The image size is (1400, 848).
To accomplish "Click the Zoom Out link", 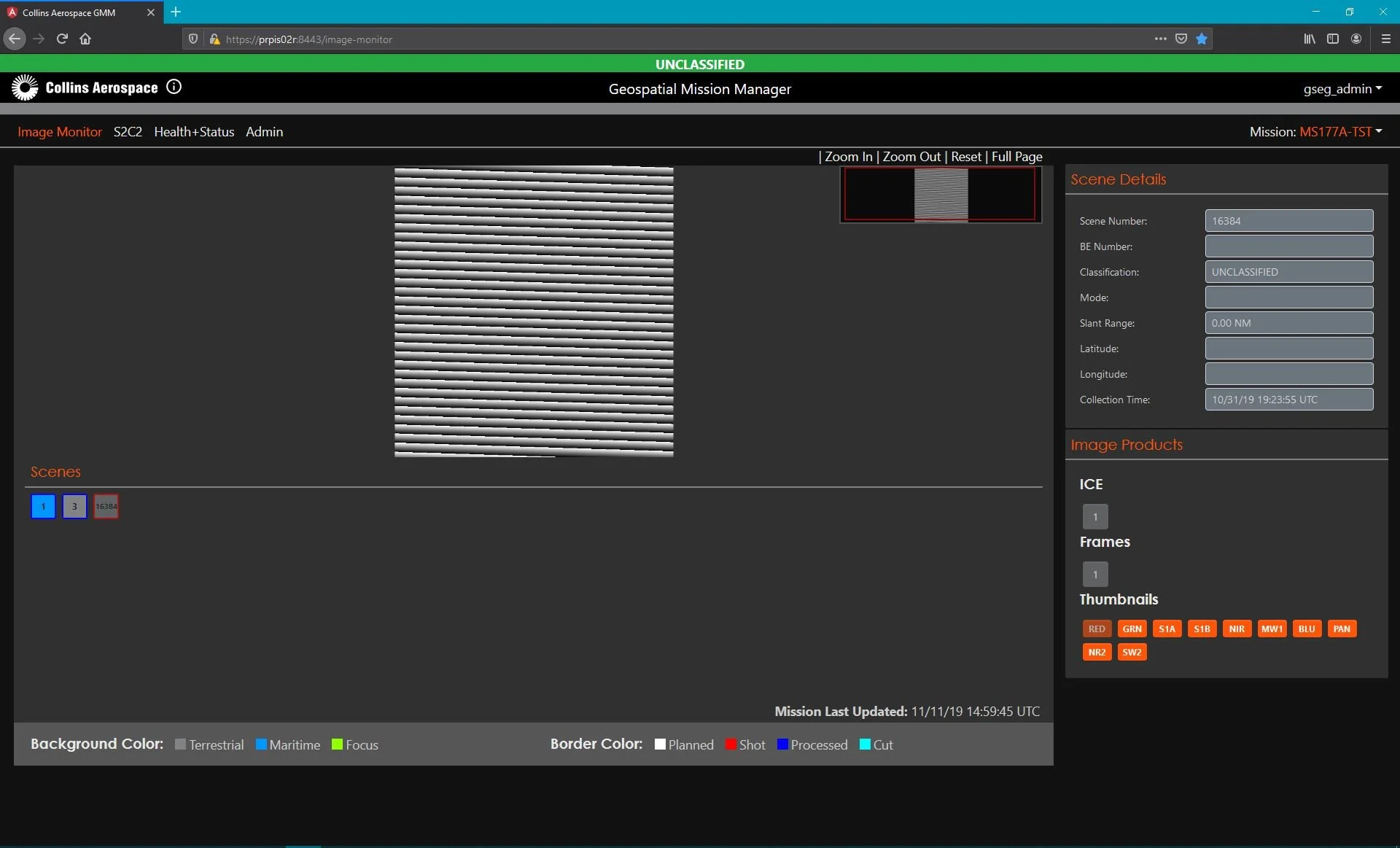I will point(911,156).
